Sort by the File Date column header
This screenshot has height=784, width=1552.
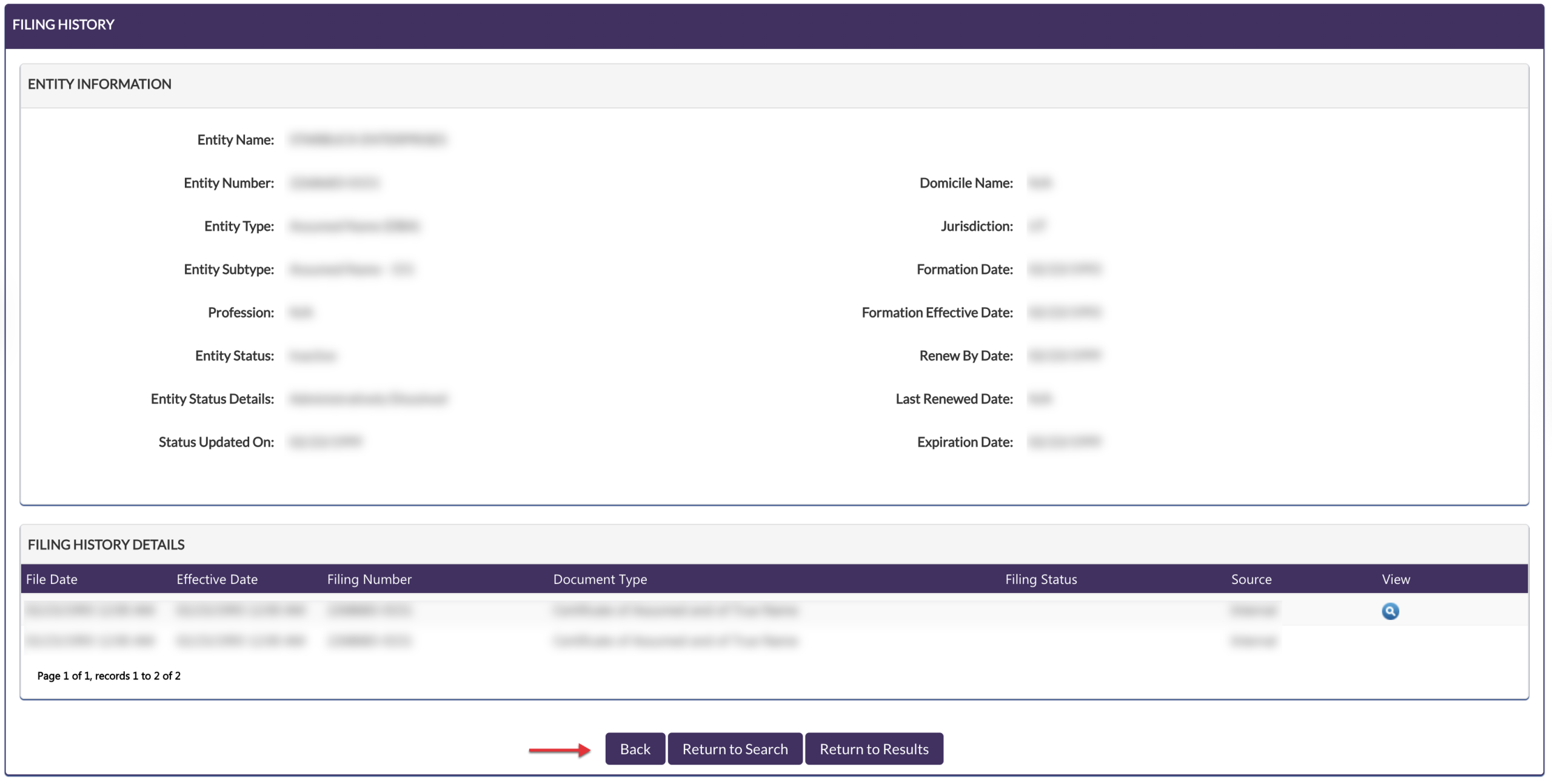click(52, 579)
